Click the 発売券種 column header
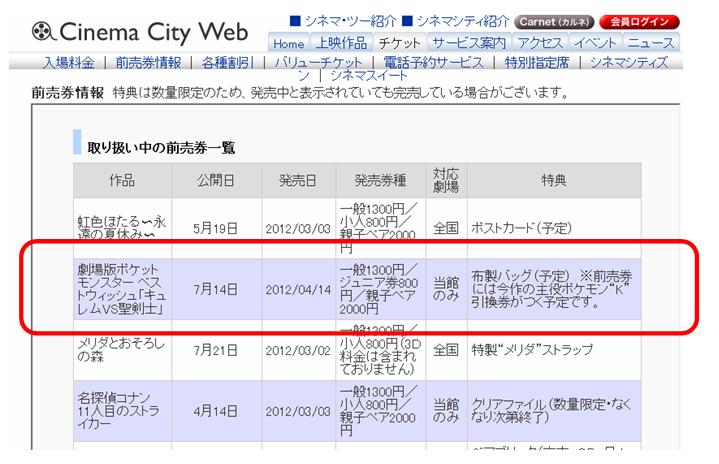 point(381,180)
